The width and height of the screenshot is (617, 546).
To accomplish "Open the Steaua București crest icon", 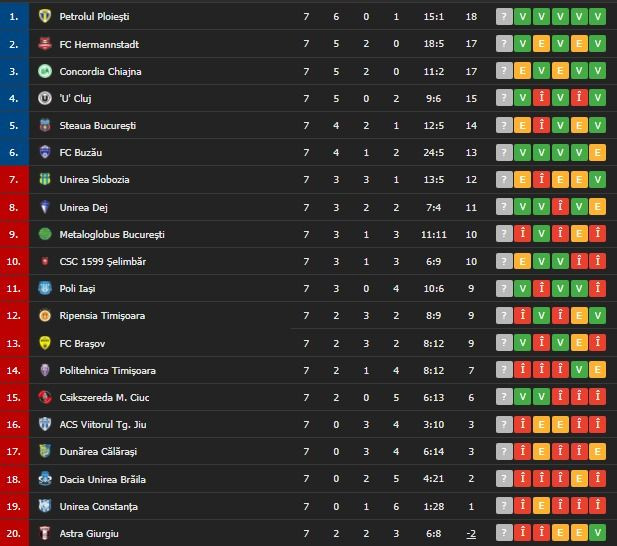I will tap(45, 125).
